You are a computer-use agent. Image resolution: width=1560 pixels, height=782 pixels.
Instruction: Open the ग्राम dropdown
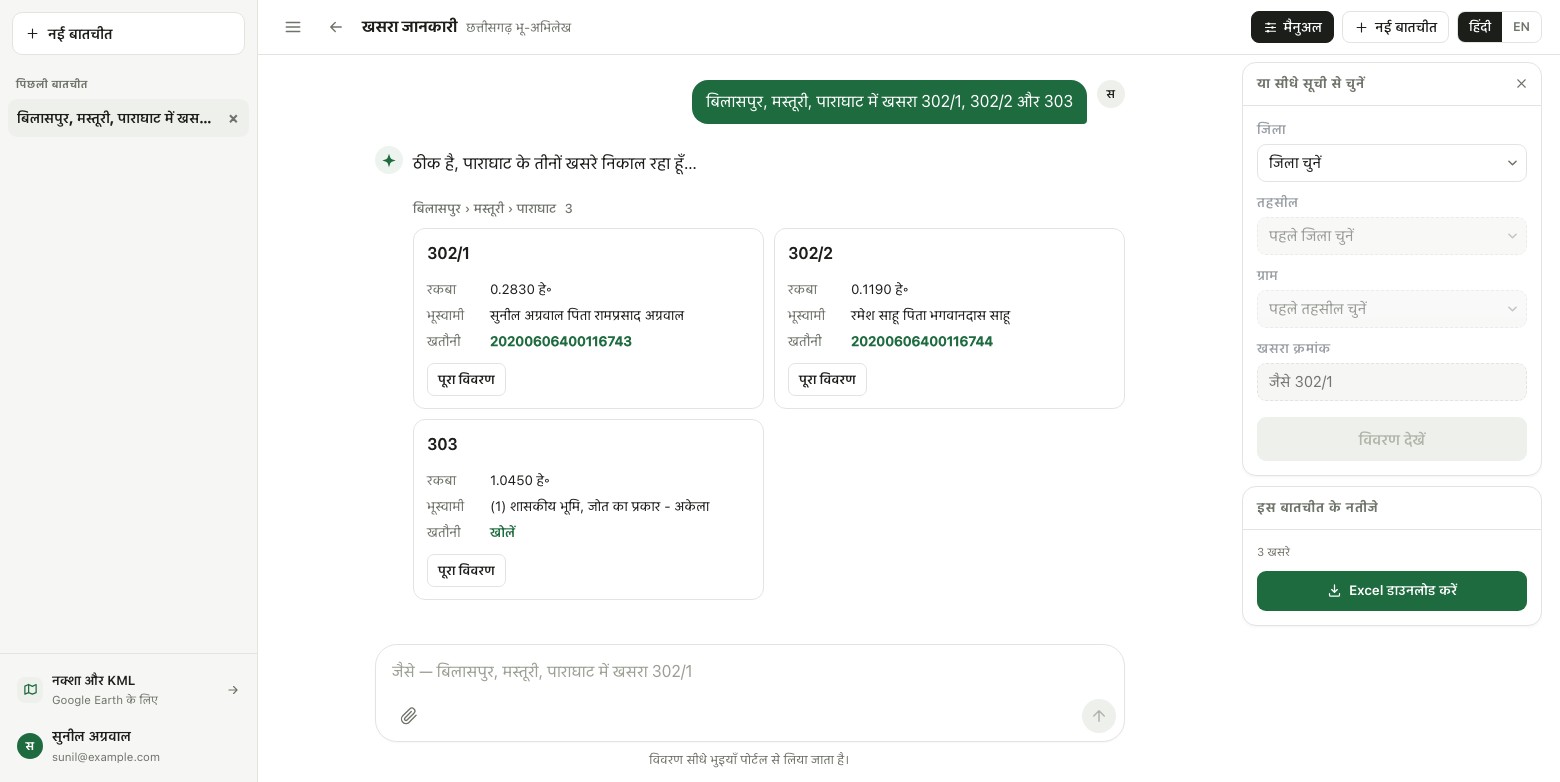point(1391,309)
